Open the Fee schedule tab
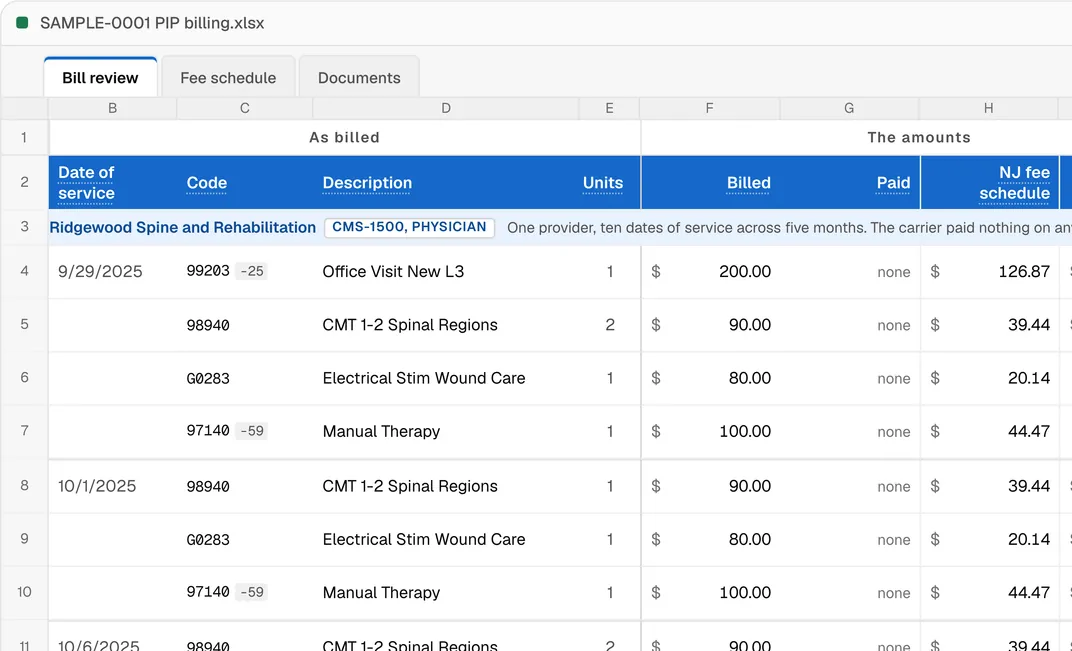The height and width of the screenshot is (651, 1072). click(228, 77)
